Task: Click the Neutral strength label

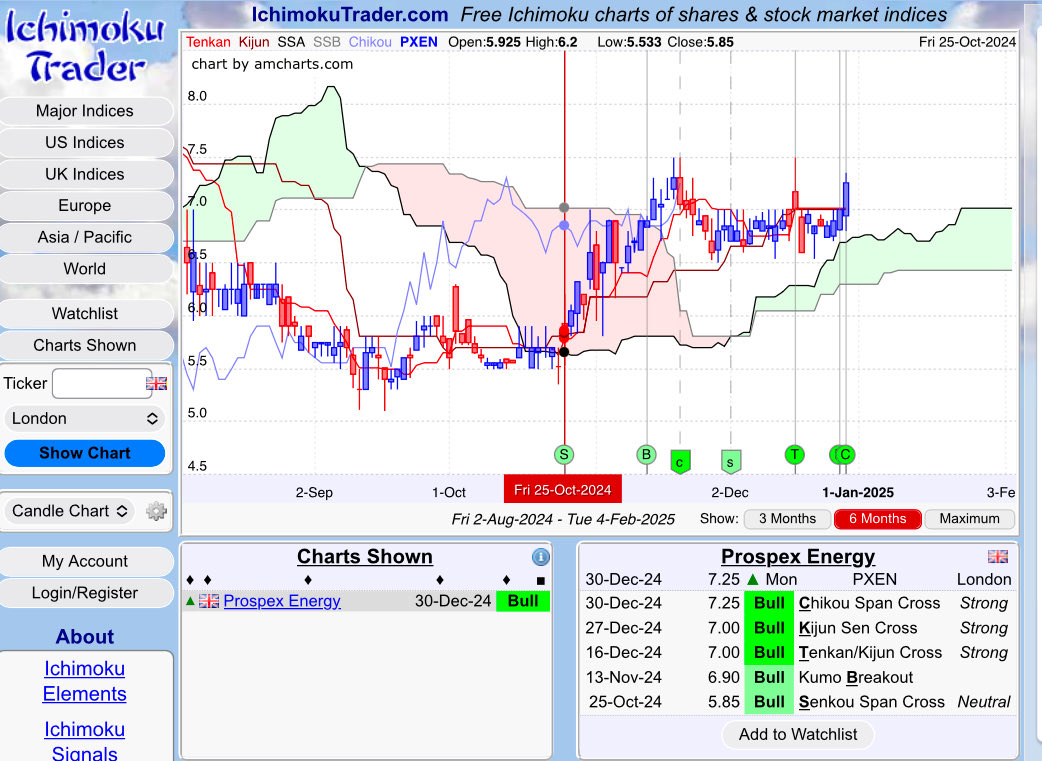Action: point(984,702)
